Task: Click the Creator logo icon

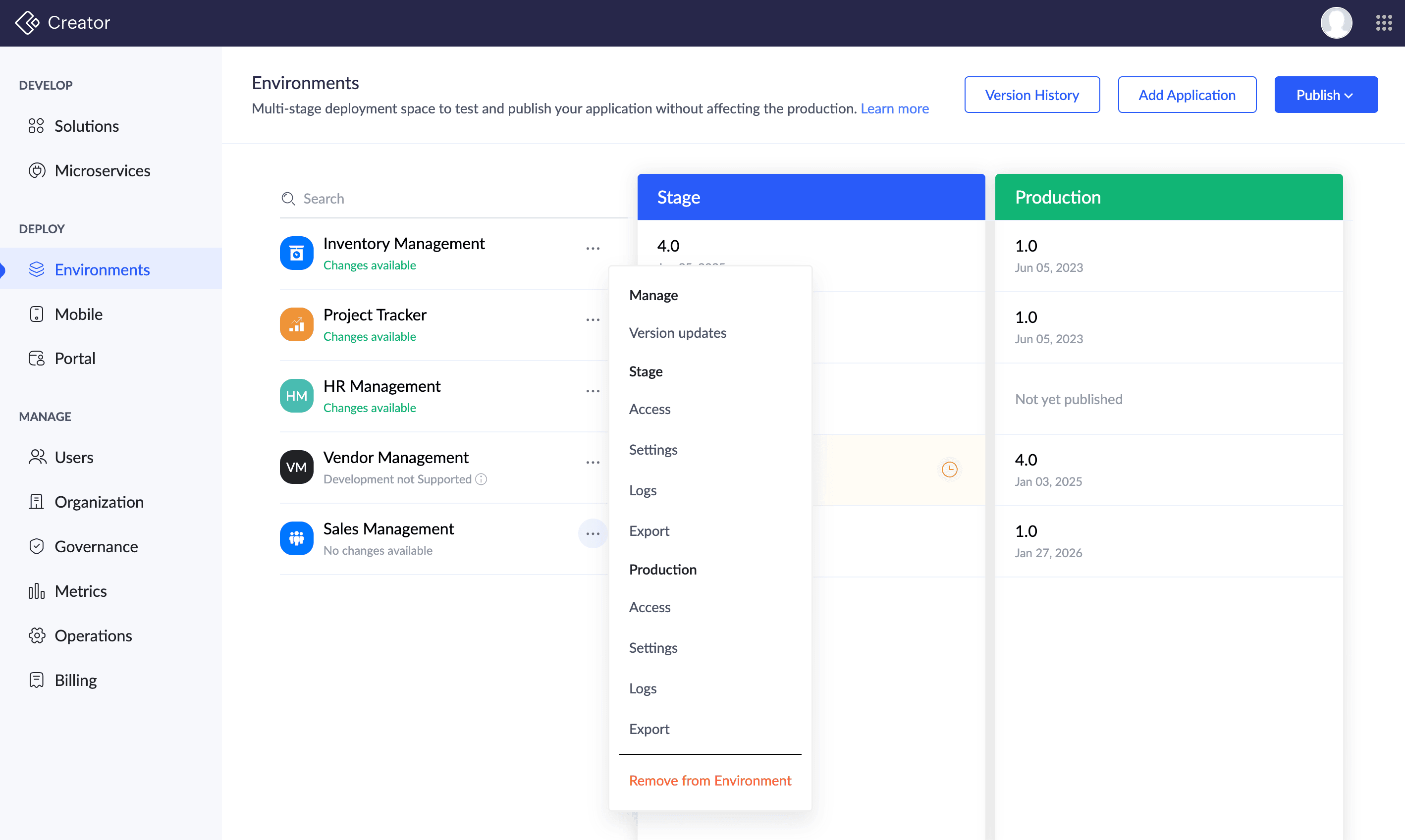Action: [27, 23]
